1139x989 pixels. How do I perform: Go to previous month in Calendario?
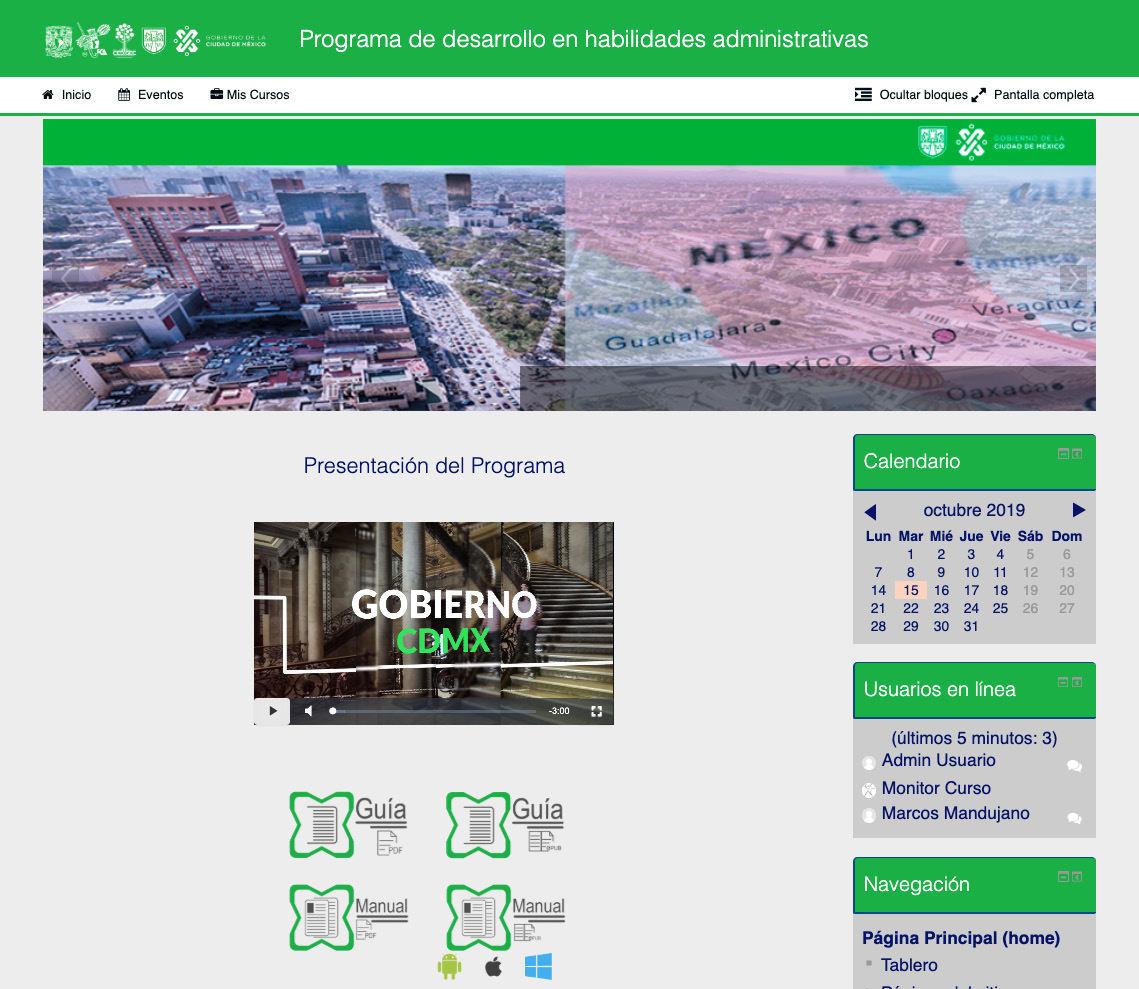click(x=870, y=511)
